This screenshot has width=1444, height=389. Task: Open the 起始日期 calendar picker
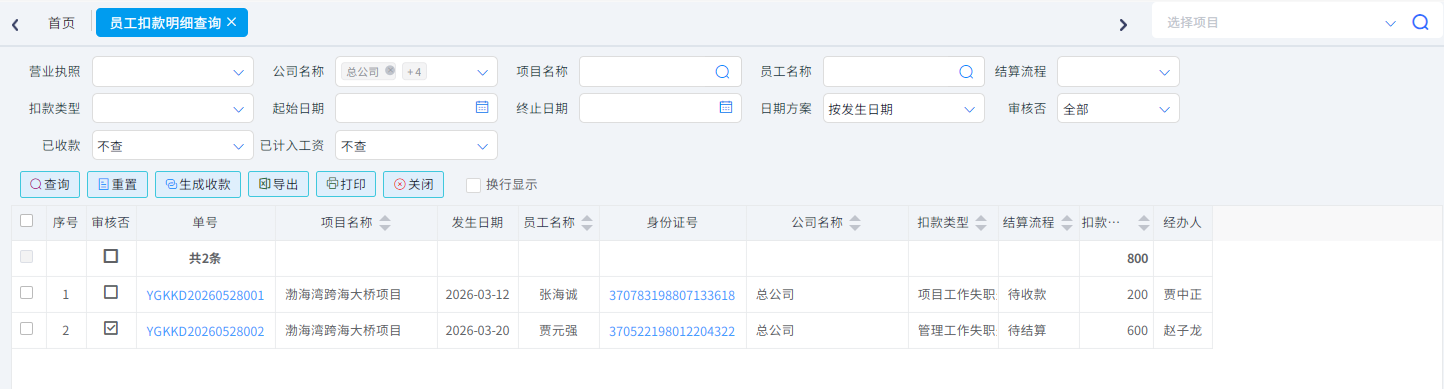481,107
